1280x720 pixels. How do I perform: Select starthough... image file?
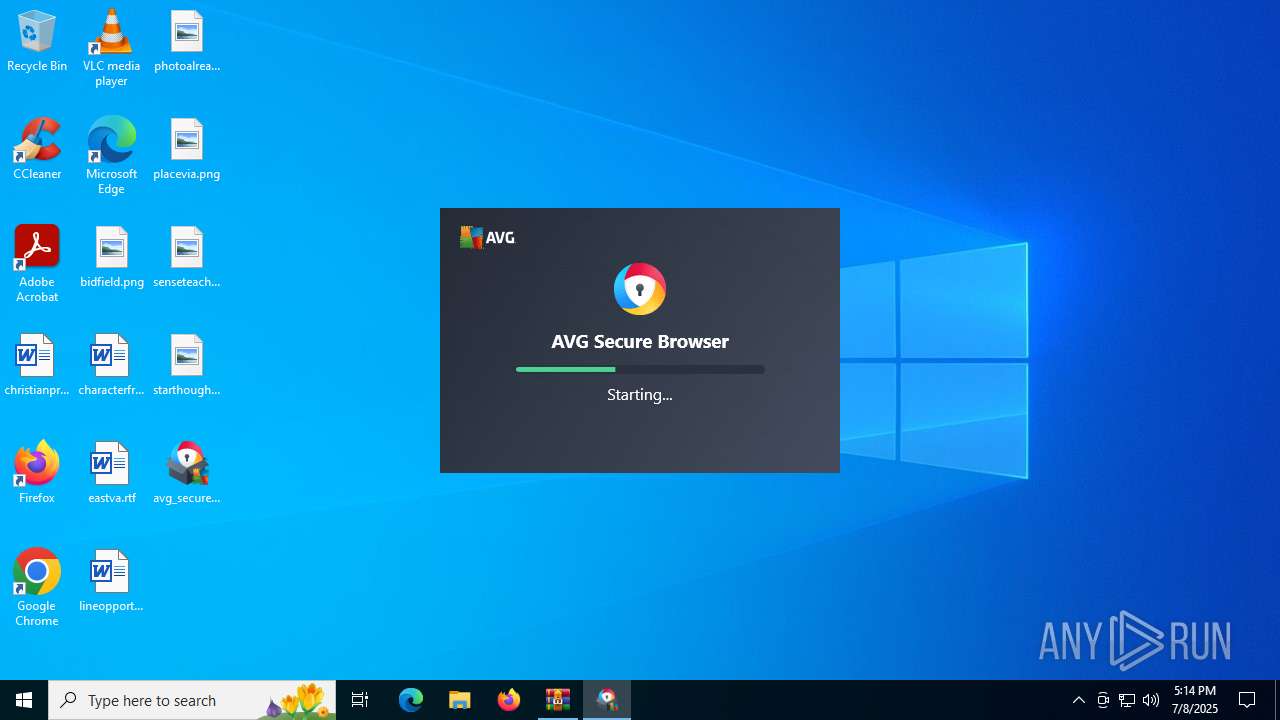pyautogui.click(x=187, y=366)
